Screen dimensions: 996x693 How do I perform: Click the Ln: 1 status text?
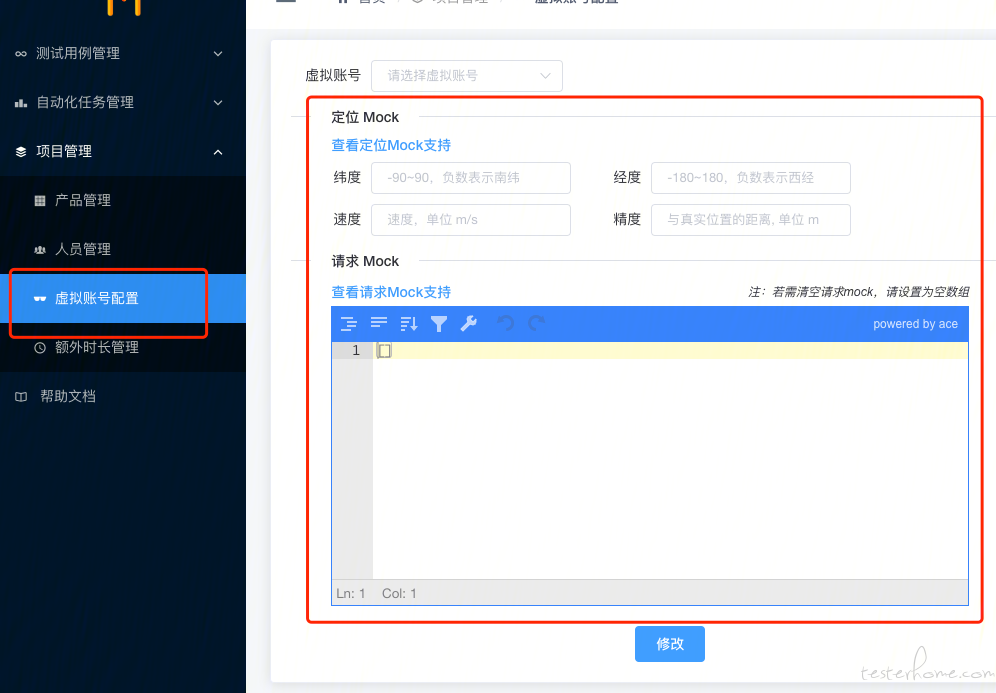click(351, 593)
